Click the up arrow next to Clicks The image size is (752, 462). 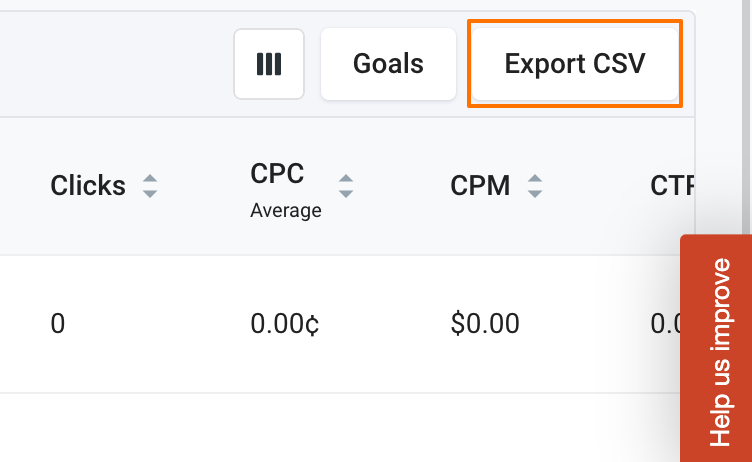pyautogui.click(x=150, y=178)
